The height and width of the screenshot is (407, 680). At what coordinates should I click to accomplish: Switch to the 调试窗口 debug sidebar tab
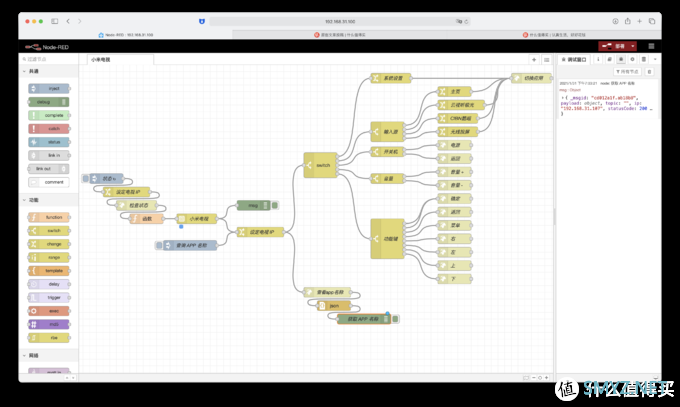click(582, 60)
